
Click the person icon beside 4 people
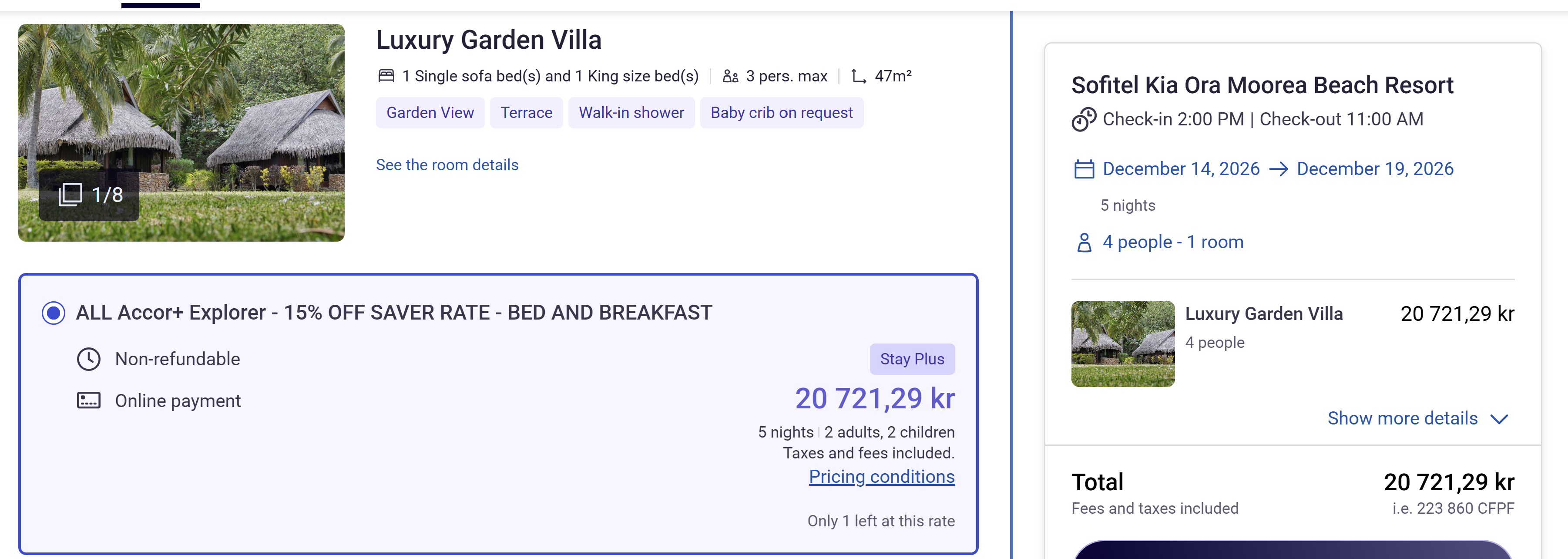[x=1084, y=242]
